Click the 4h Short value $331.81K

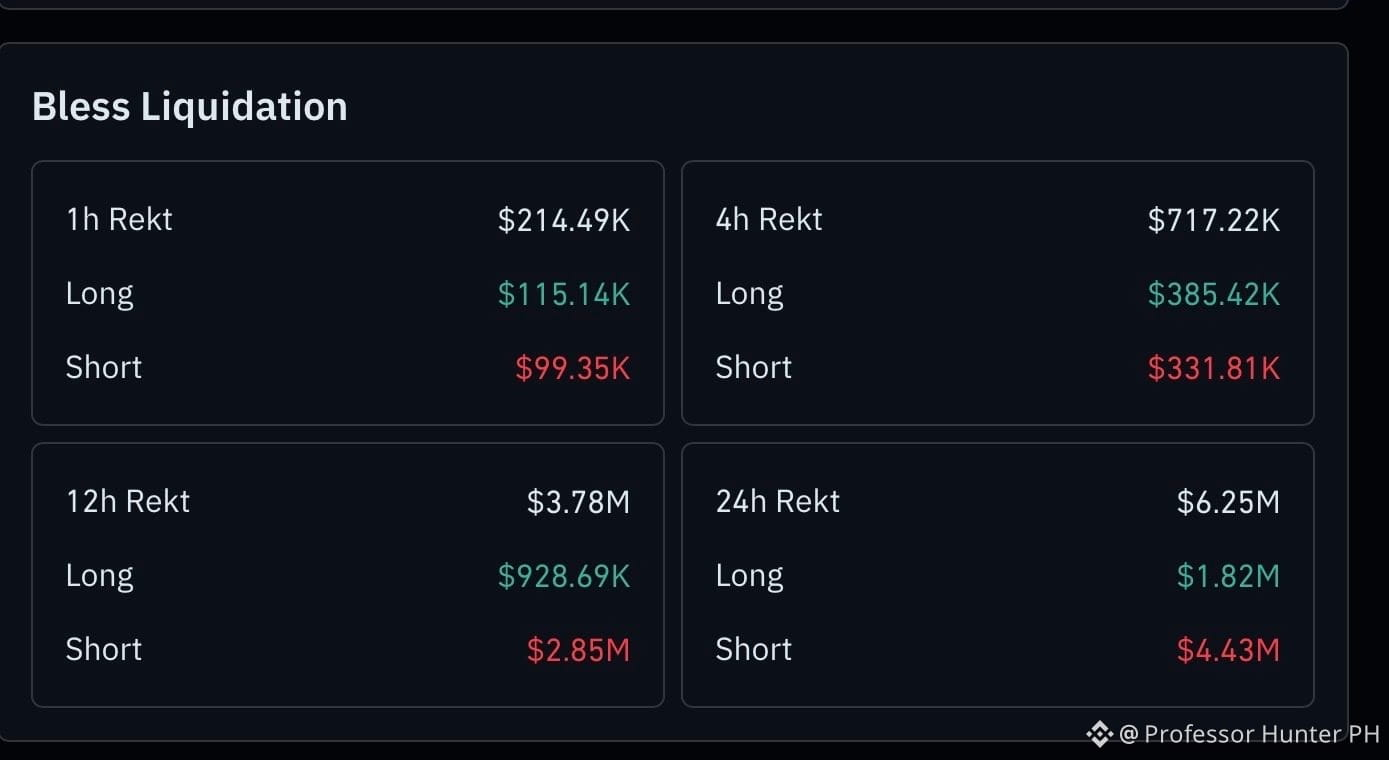click(1214, 368)
